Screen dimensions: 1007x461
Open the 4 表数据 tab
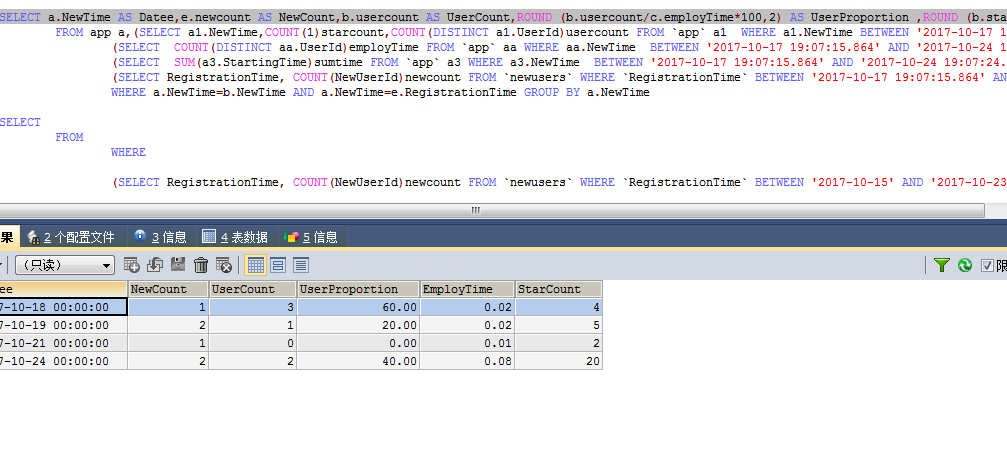(x=235, y=237)
